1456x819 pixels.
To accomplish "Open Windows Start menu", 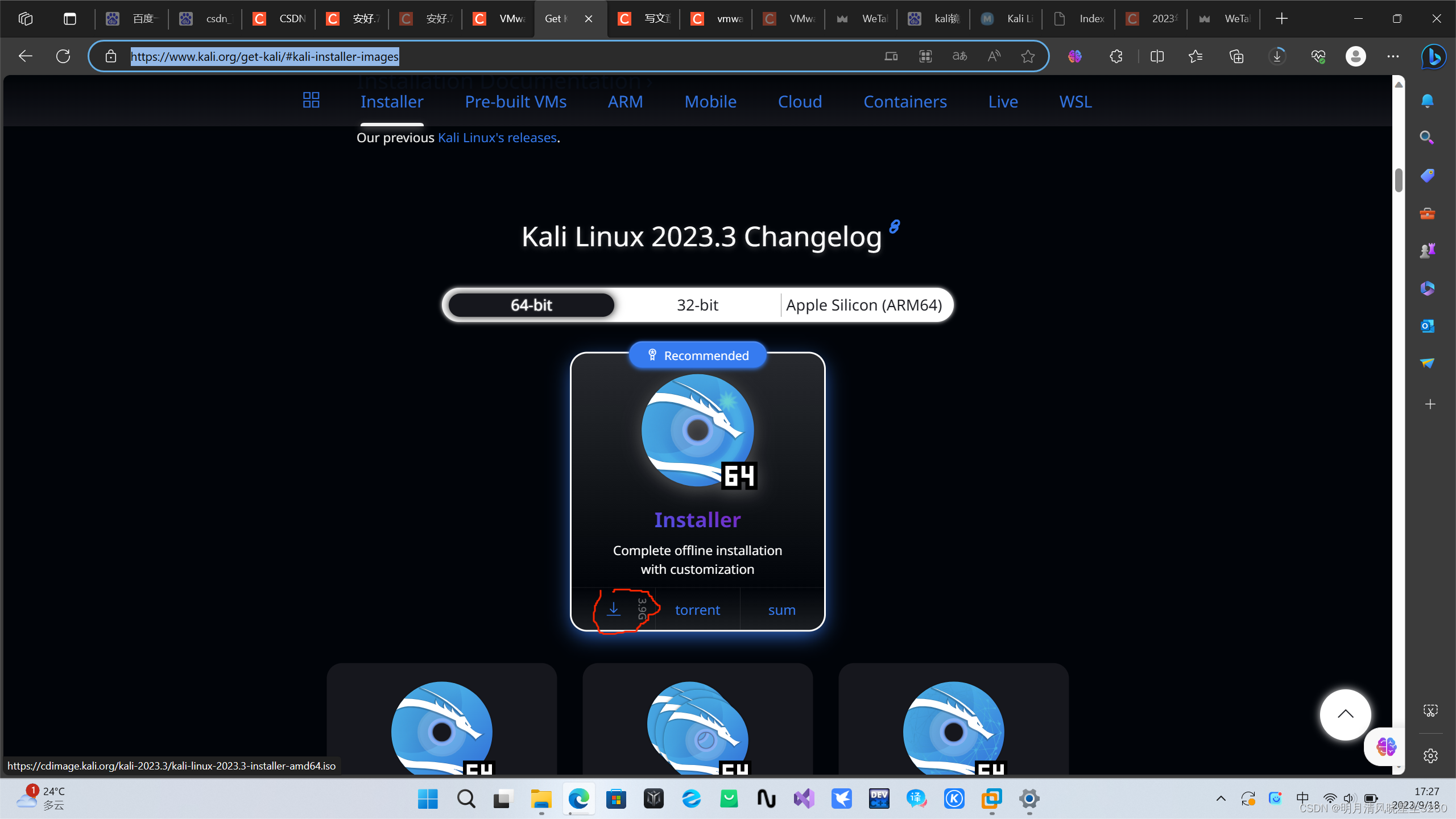I will 428,799.
